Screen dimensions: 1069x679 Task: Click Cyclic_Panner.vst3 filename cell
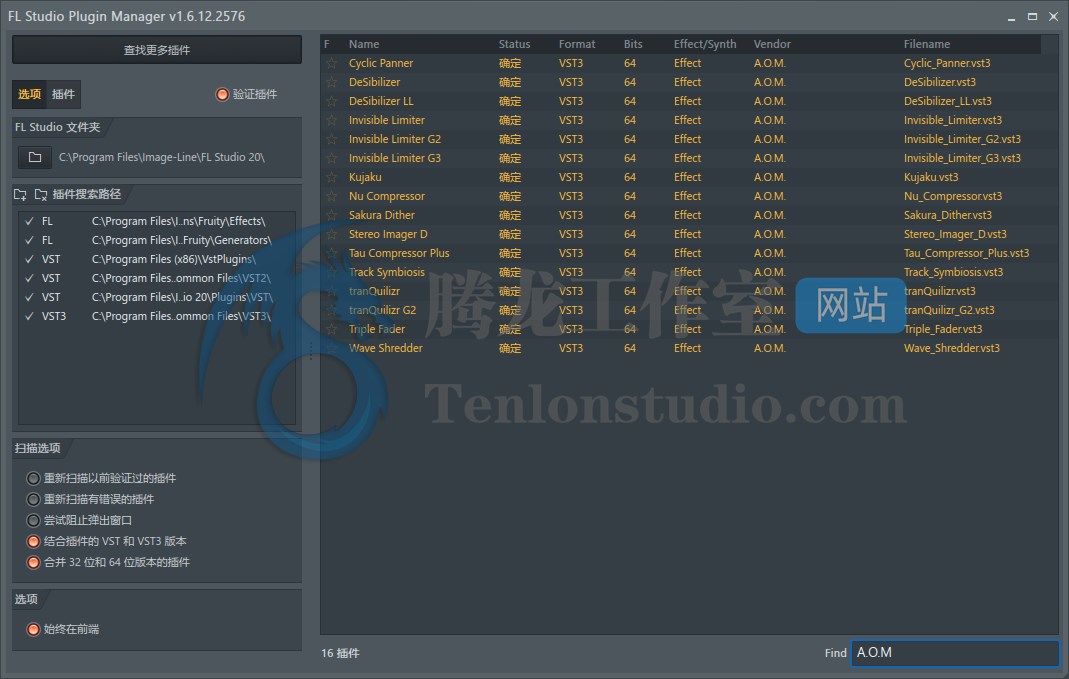click(947, 63)
